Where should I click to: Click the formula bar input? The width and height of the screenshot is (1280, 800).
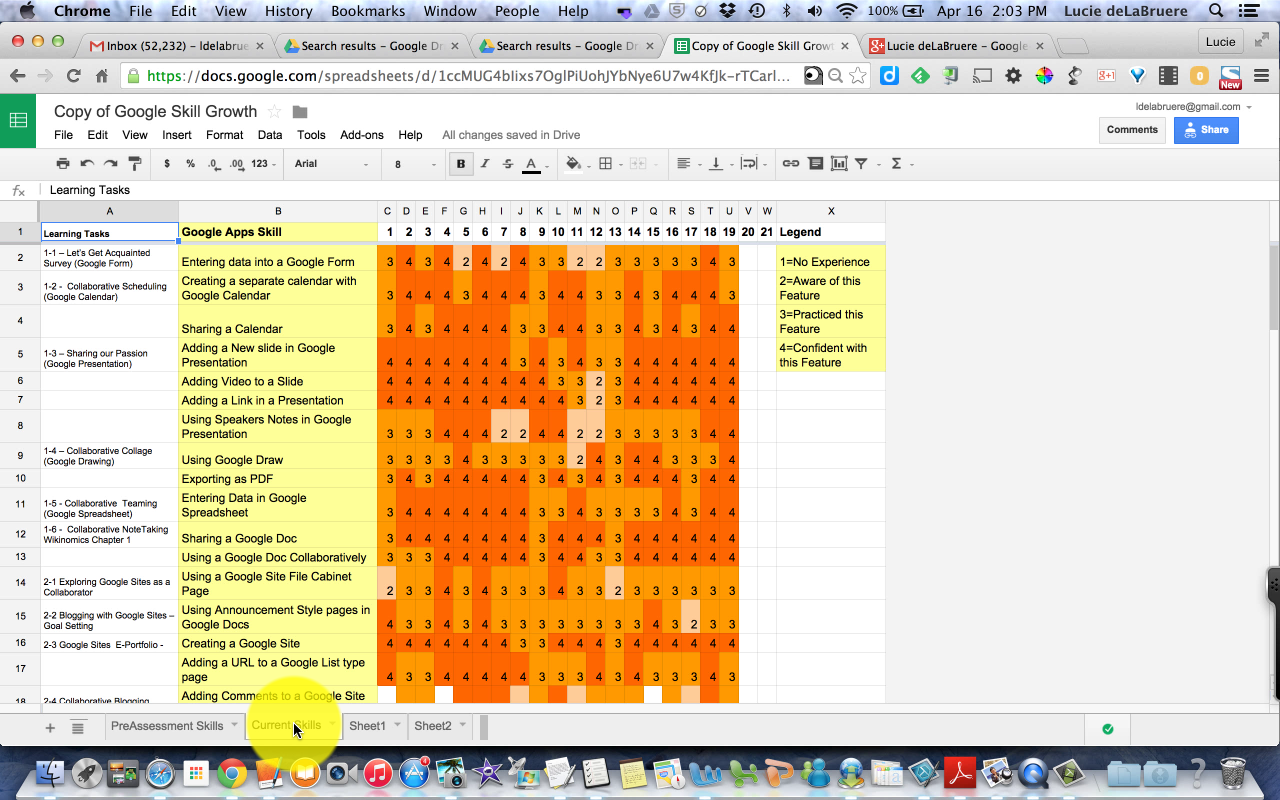[660, 190]
